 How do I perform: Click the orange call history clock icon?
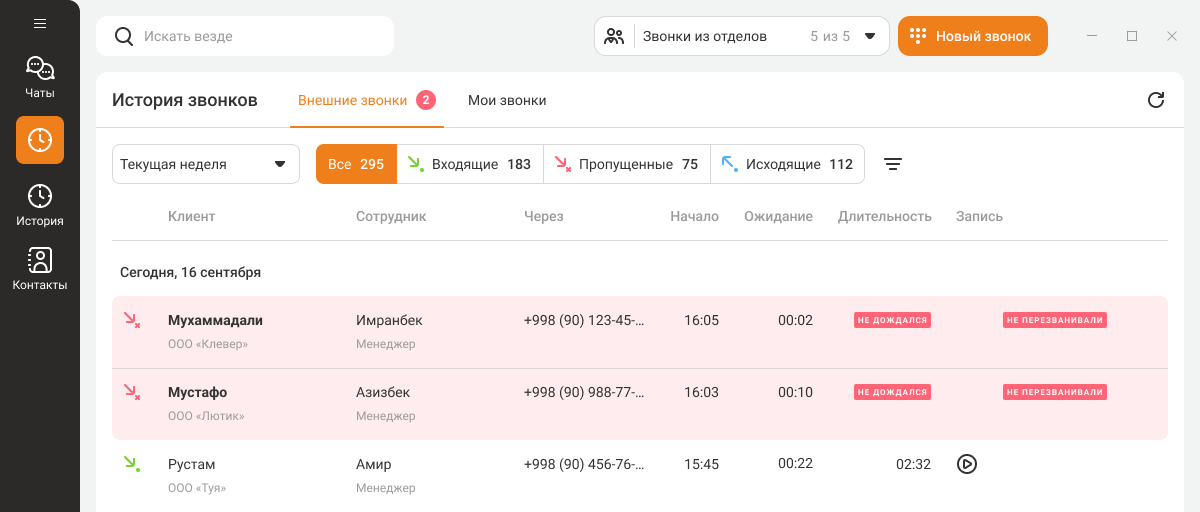(x=40, y=140)
